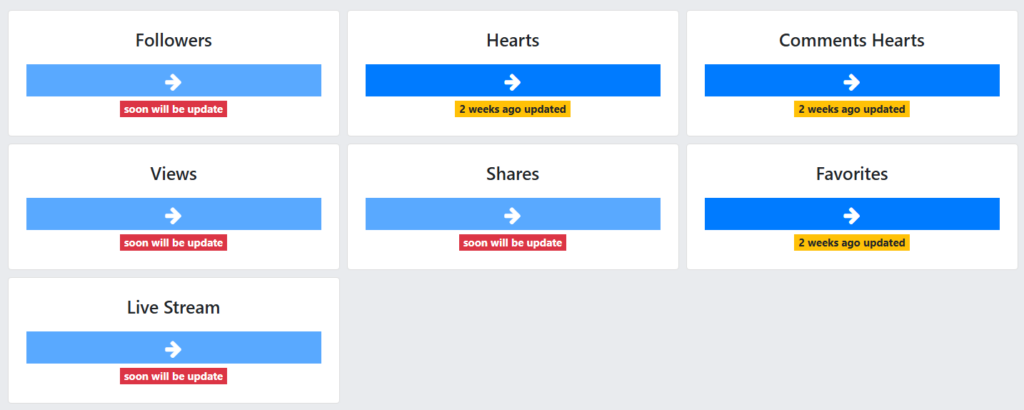Select the Comments Hearts updated badge

click(x=852, y=109)
